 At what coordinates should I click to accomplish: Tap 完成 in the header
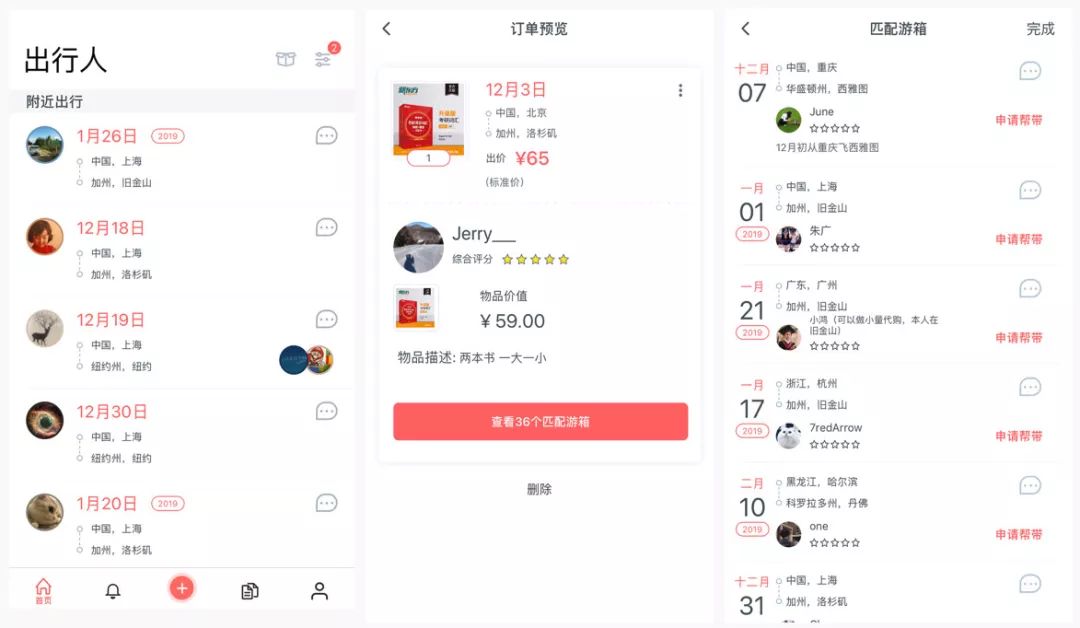click(x=1040, y=28)
